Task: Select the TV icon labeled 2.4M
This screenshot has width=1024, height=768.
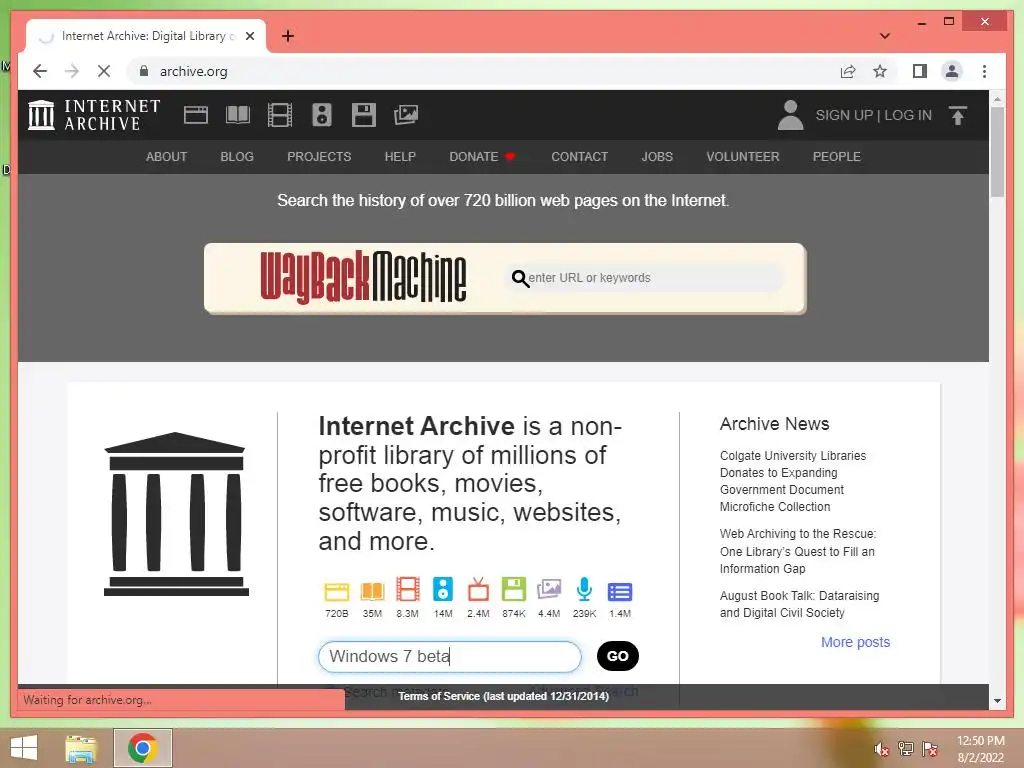Action: [478, 589]
